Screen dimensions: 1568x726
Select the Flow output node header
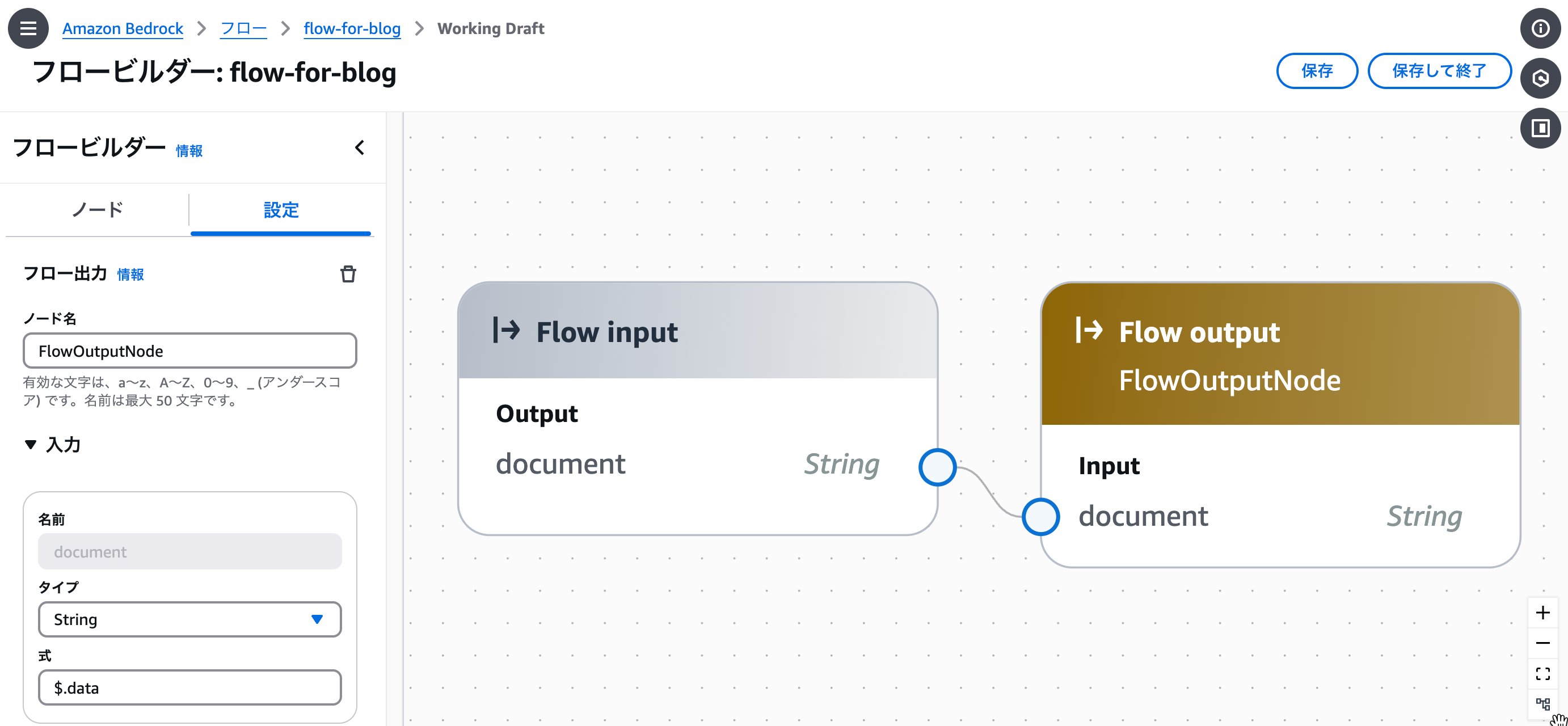[1280, 354]
